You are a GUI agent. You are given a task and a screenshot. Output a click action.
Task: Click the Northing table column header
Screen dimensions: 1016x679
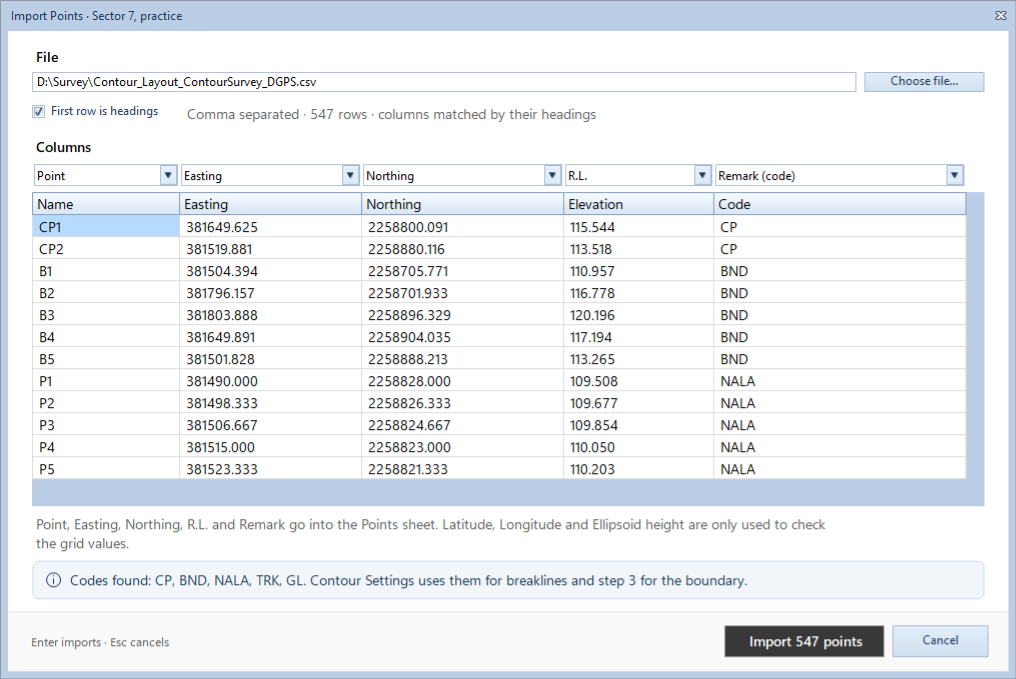pos(463,204)
